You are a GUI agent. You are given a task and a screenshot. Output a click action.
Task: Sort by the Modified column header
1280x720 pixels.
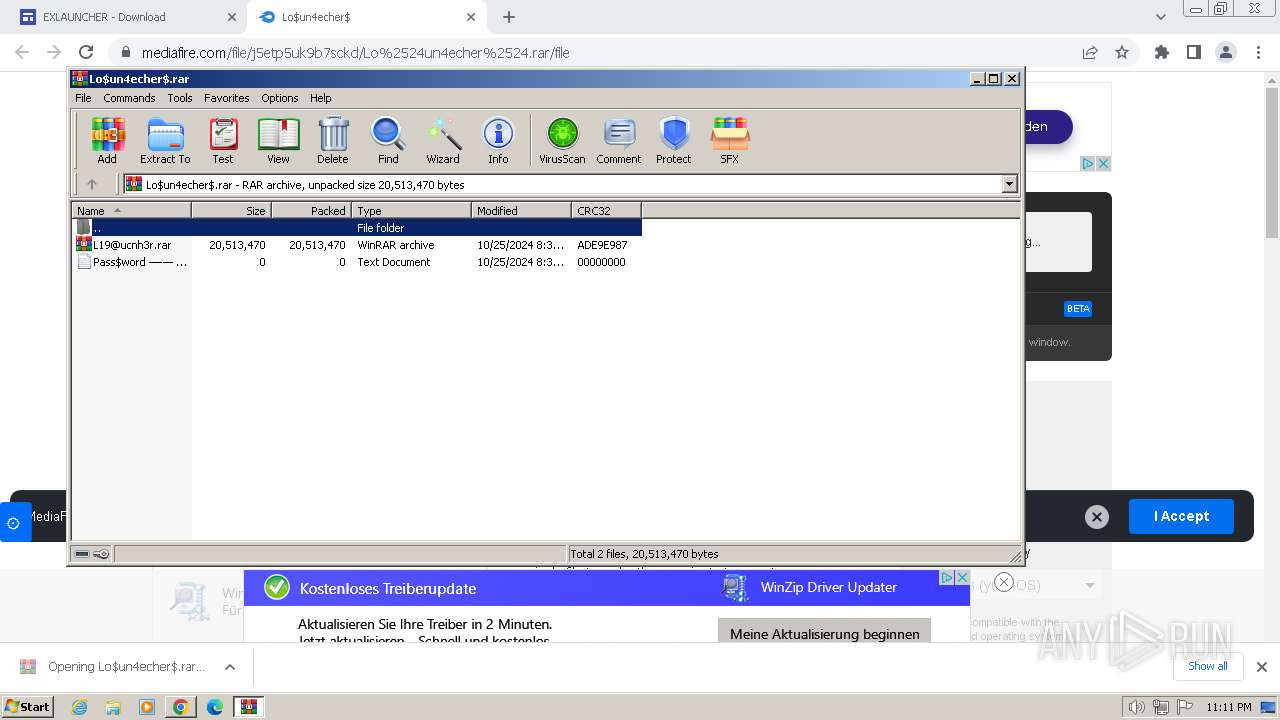pyautogui.click(x=521, y=210)
